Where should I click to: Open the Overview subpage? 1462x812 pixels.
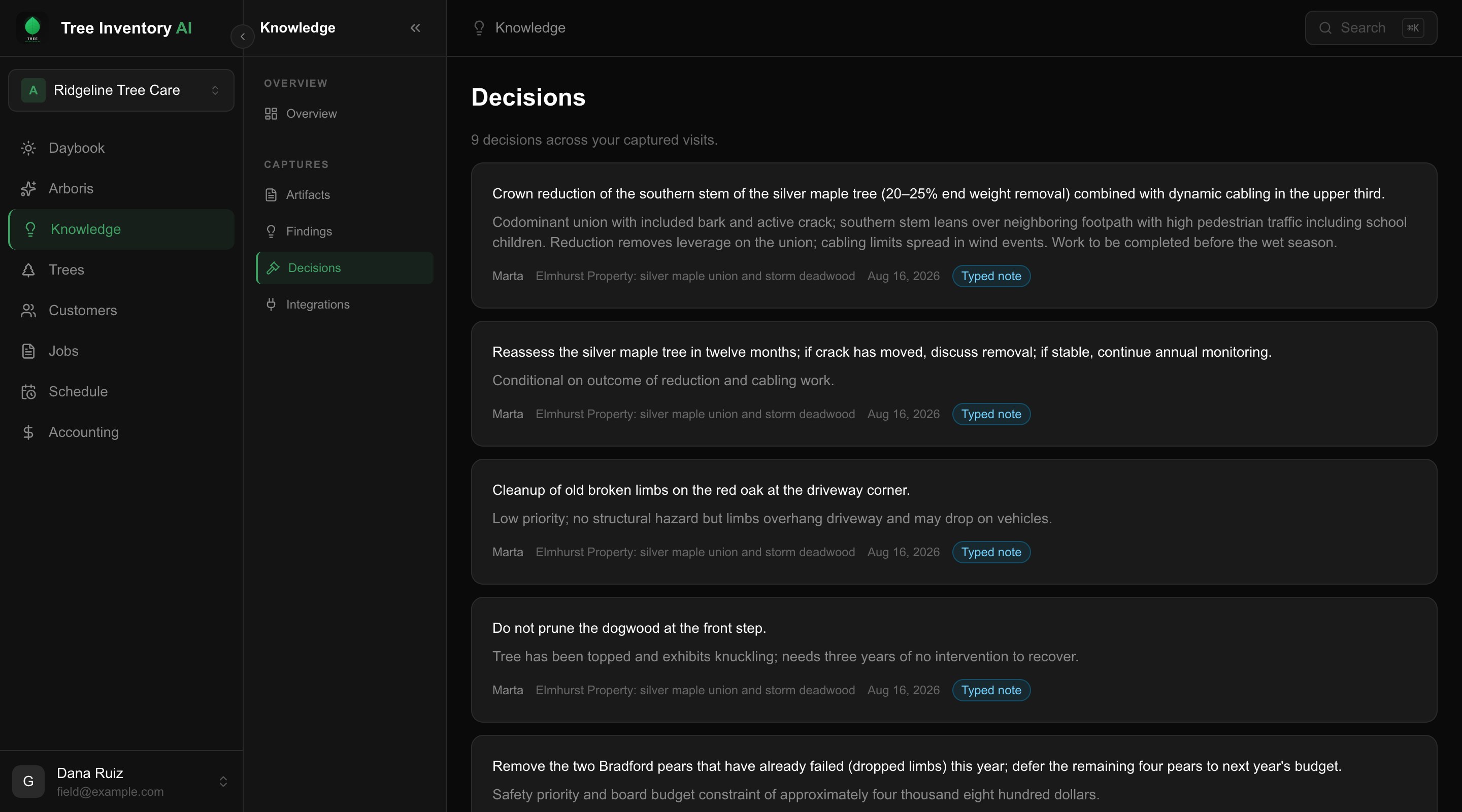345,114
